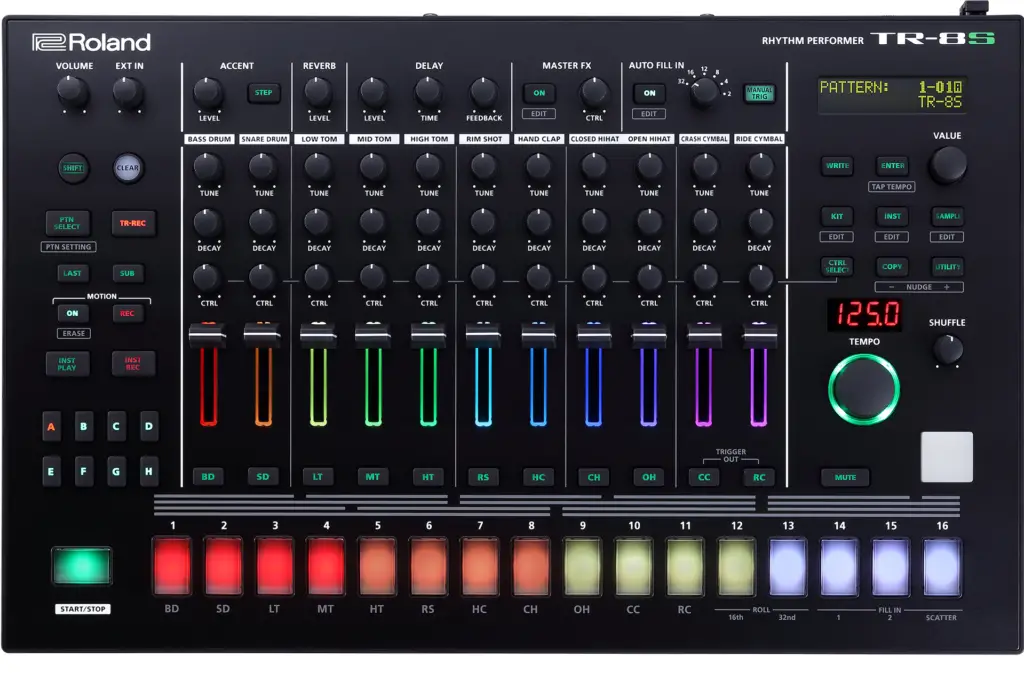This screenshot has height=673, width=1024.
Task: Click the INST PLAY button
Action: point(67,364)
